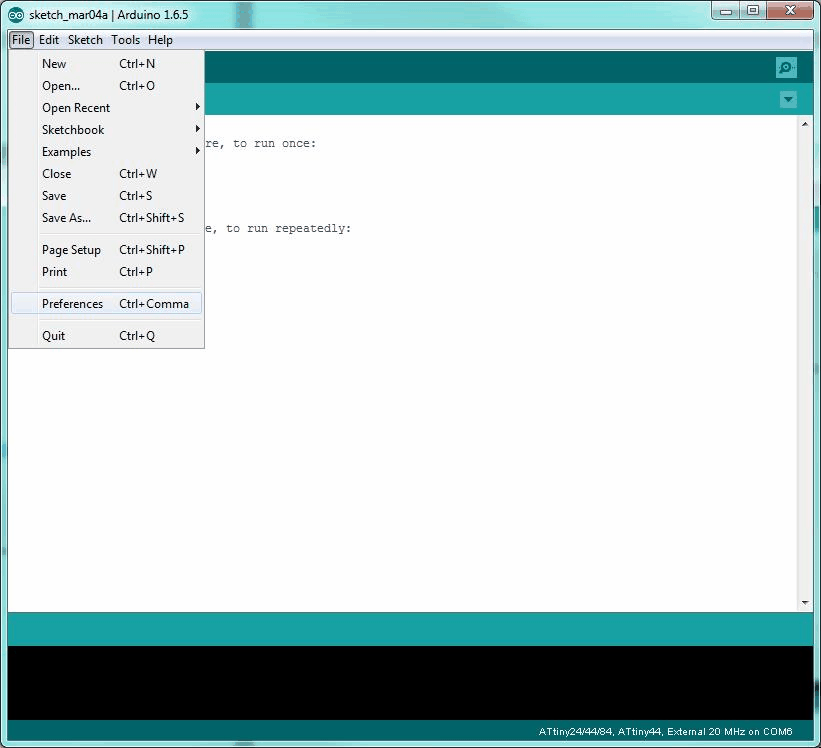The height and width of the screenshot is (748, 821).
Task: Open Preferences from the File menu
Action: coord(106,304)
